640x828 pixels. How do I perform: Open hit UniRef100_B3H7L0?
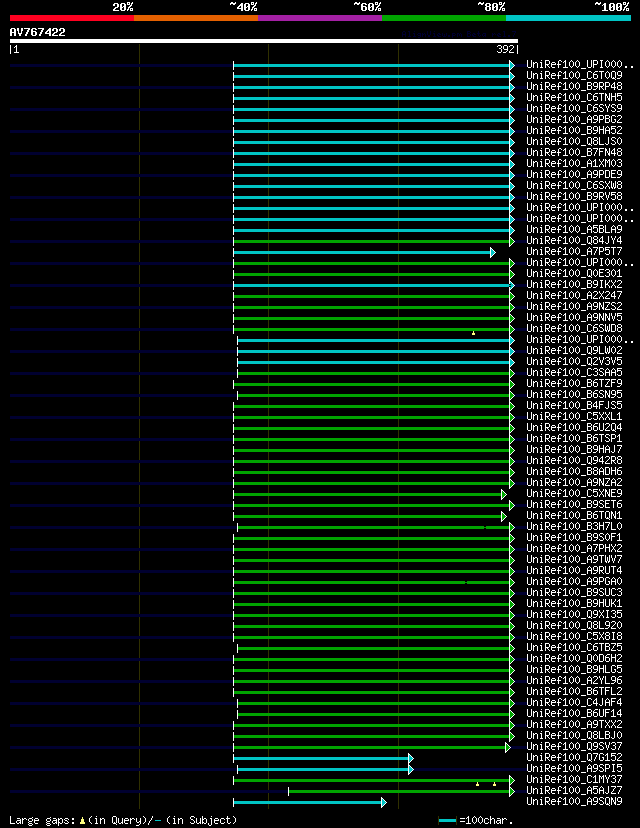coord(574,526)
